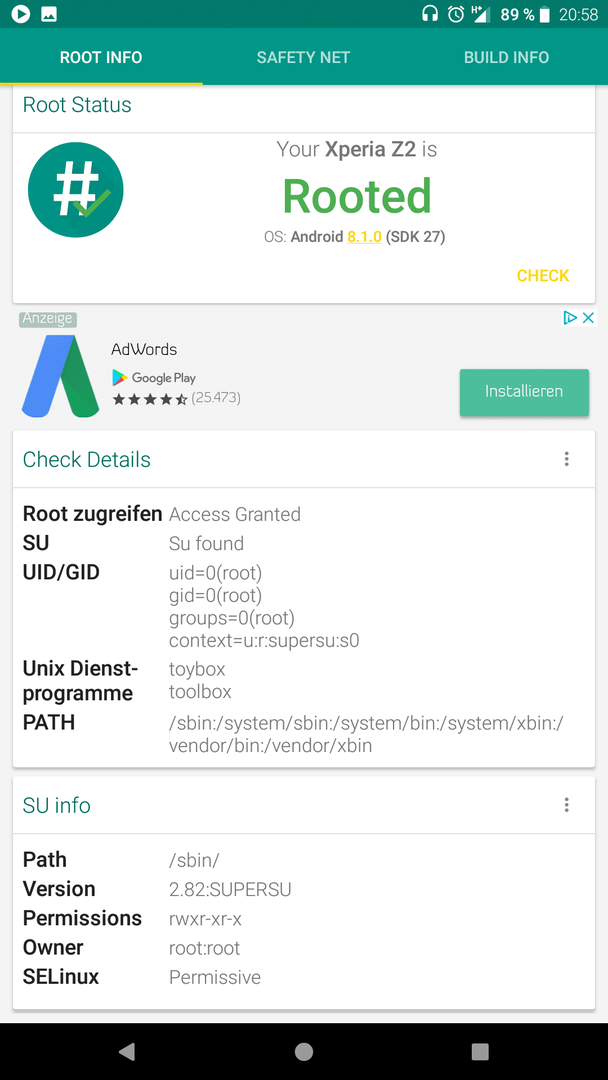Tap the root checker hash logo

tap(76, 190)
